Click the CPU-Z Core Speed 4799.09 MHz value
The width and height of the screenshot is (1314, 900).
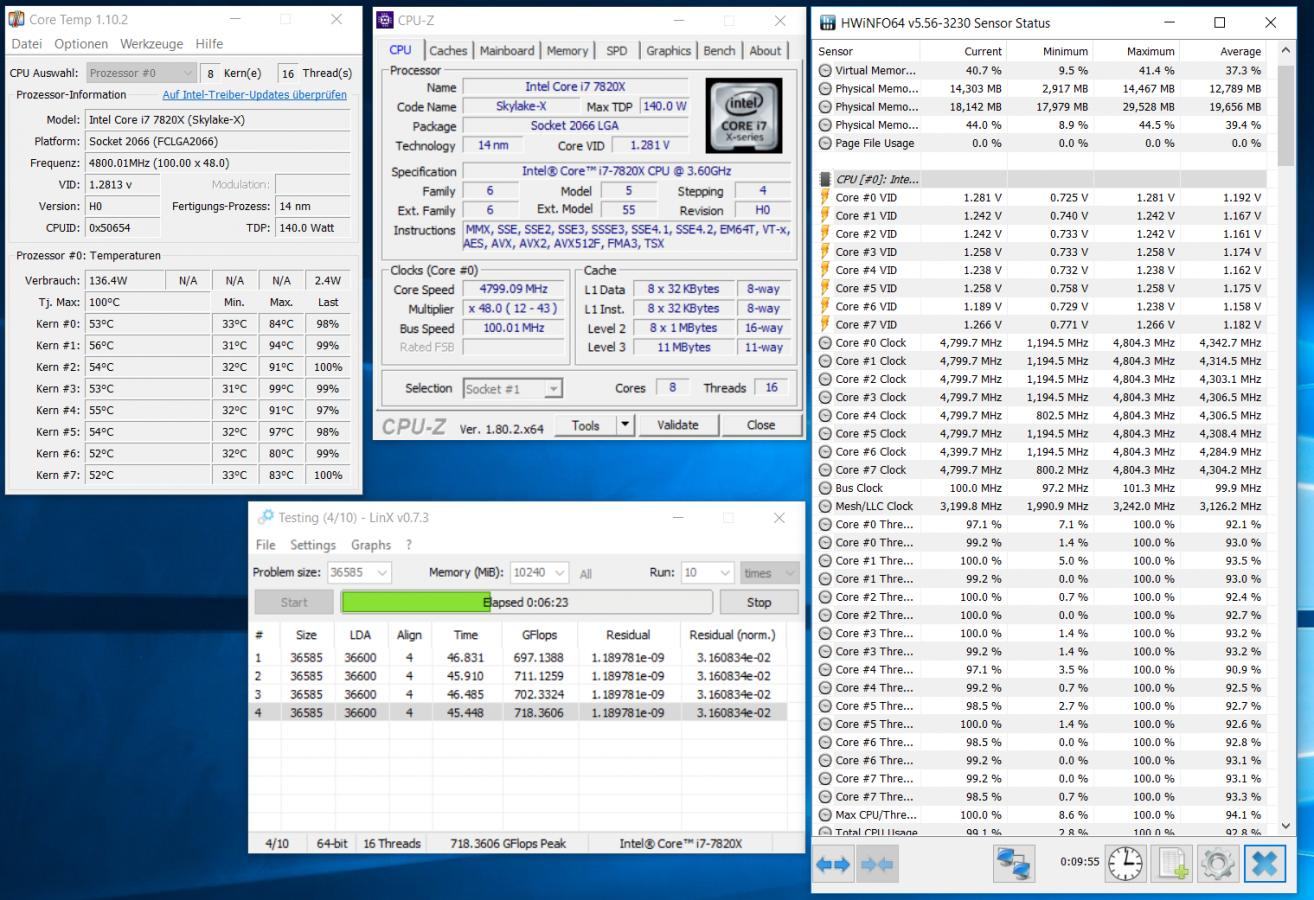pyautogui.click(x=514, y=289)
